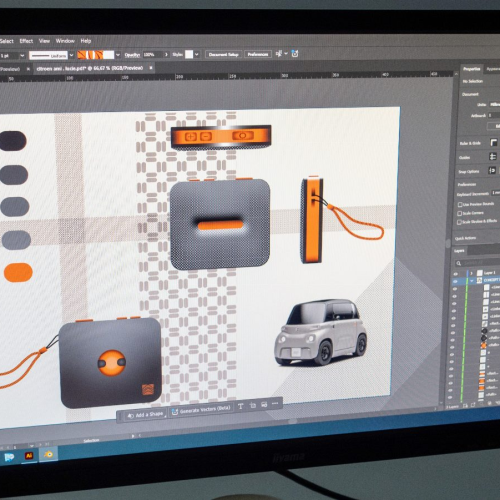Click Add a Shape in contextual bar

(x=146, y=415)
